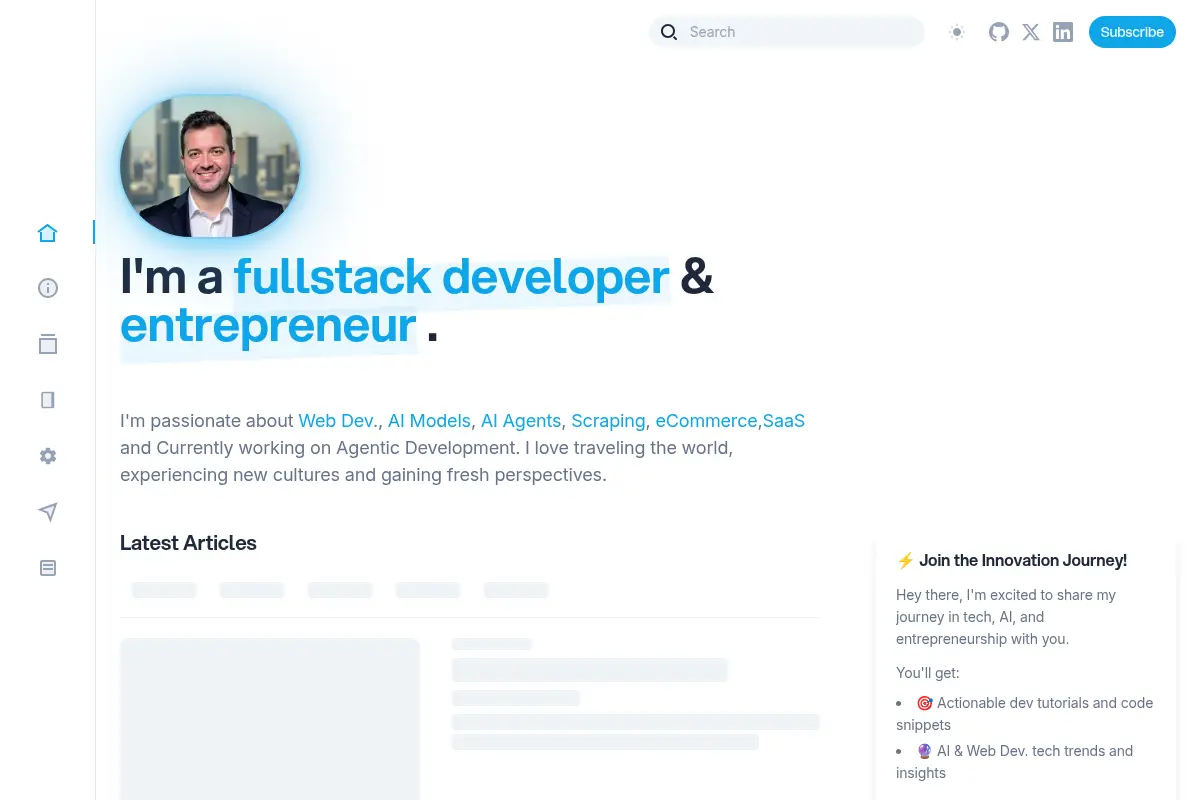This screenshot has width=1200, height=800.
Task: Click 'fullstack developer' highlighted headline text
Action: pos(451,277)
